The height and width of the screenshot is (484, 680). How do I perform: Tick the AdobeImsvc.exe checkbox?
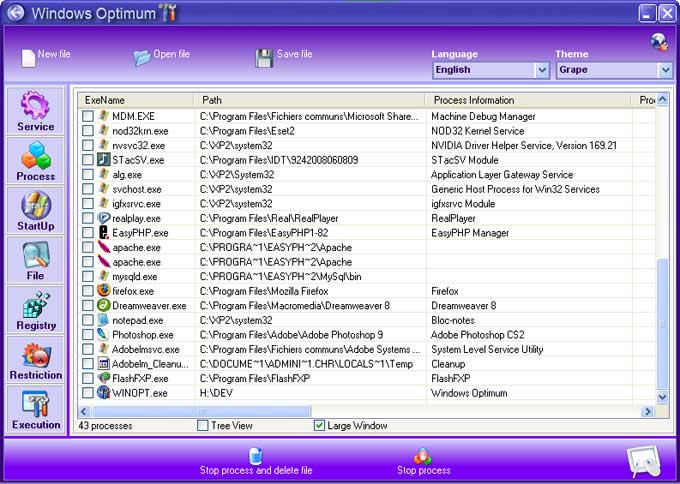(x=88, y=349)
